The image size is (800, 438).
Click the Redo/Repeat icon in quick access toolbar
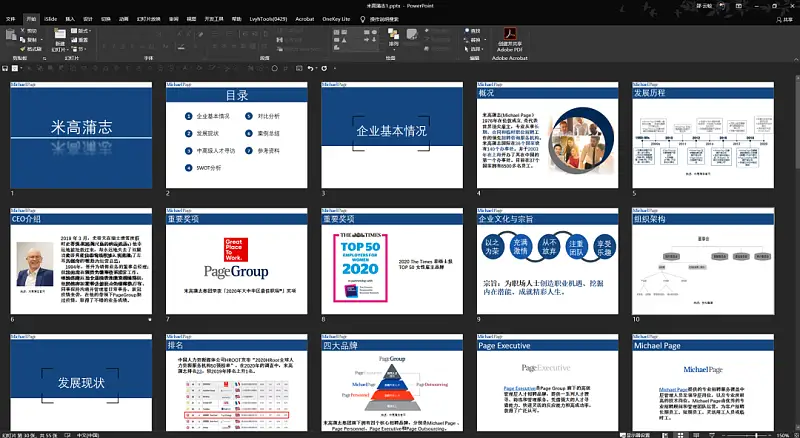click(x=324, y=68)
